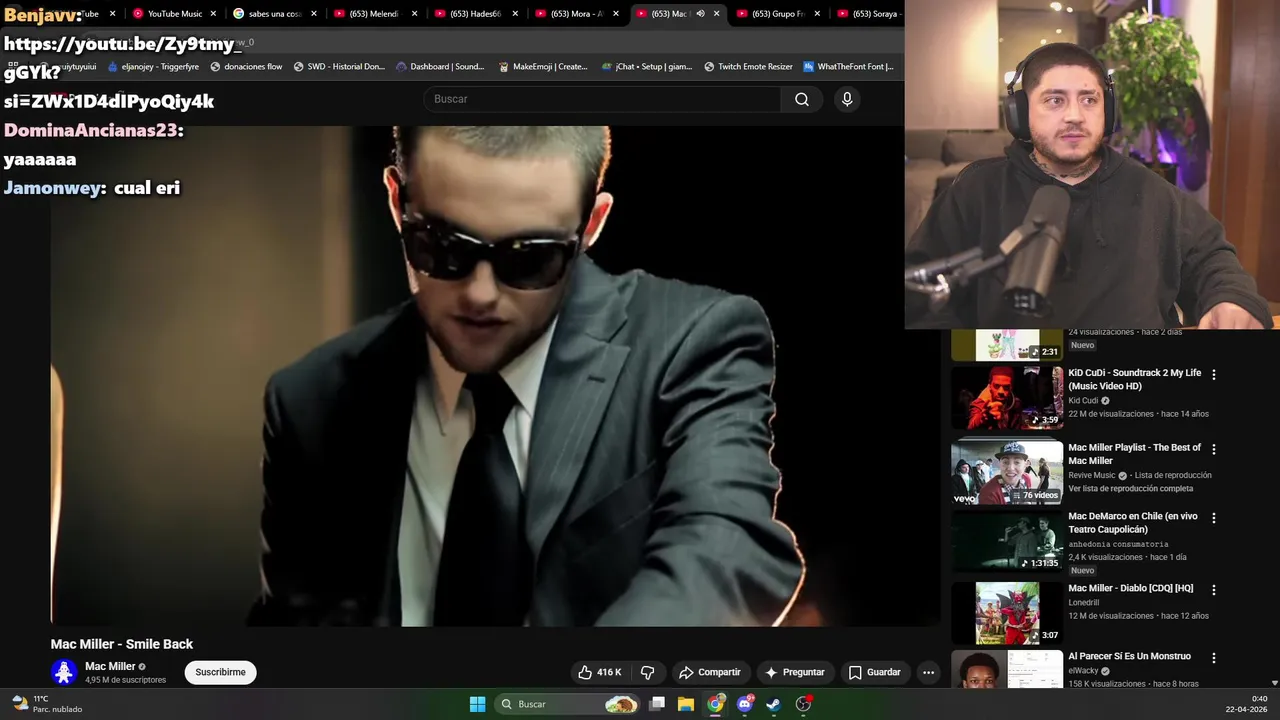Like the video with 416 K thumbs up

tap(599, 672)
